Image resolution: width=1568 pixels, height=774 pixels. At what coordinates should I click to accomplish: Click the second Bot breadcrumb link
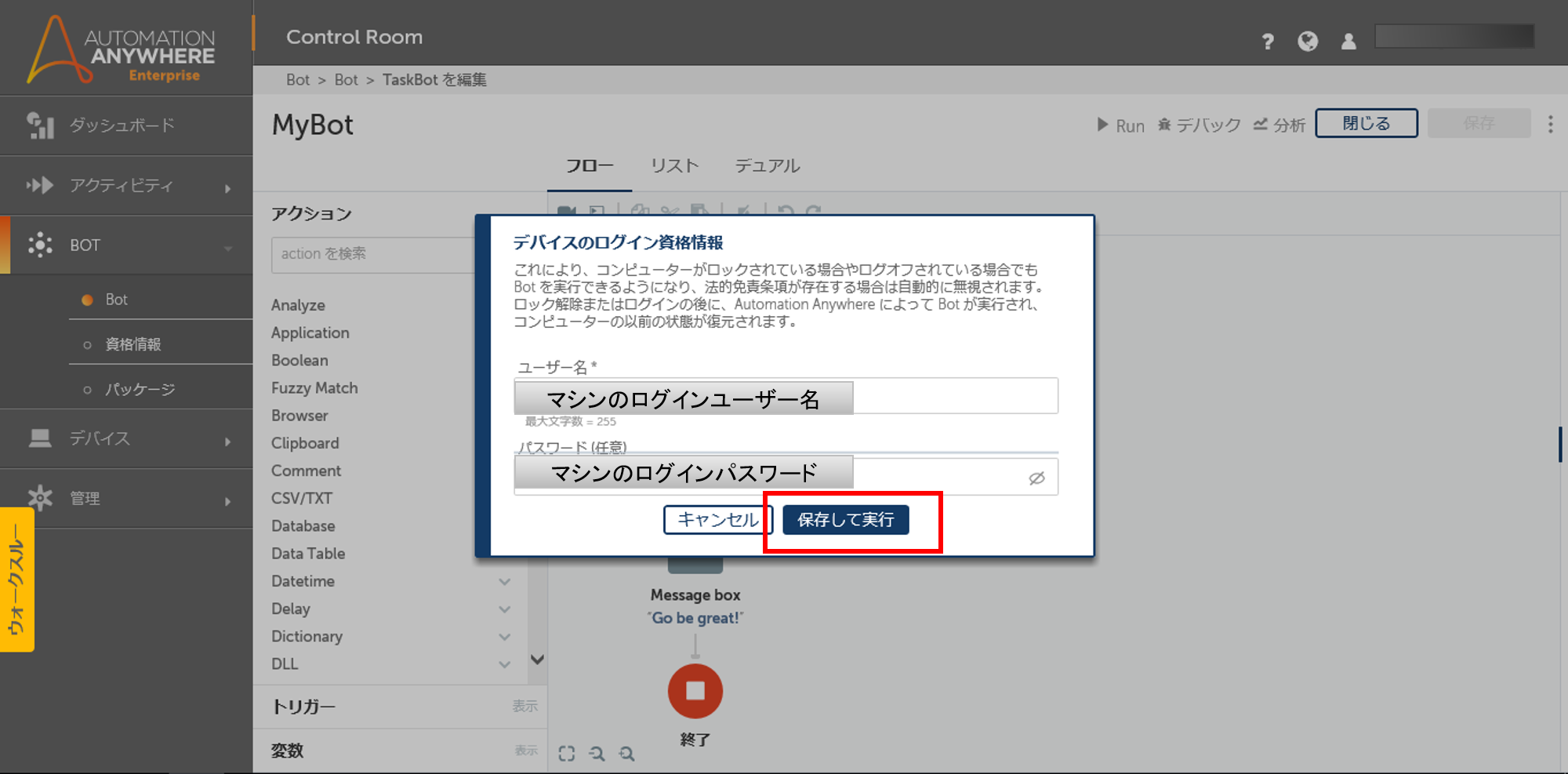(x=346, y=79)
